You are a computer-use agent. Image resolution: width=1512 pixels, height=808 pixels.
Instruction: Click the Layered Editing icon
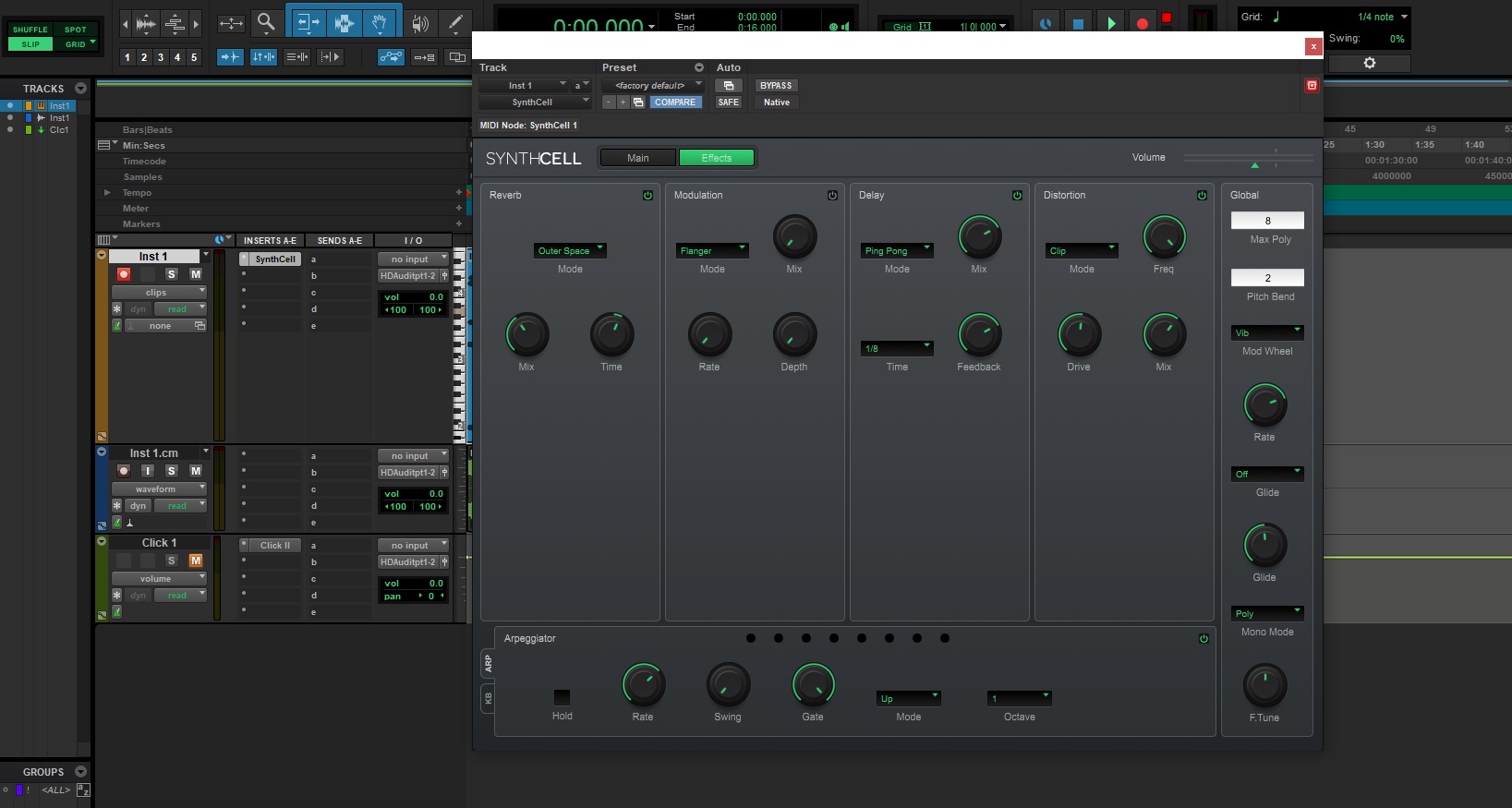pos(457,57)
